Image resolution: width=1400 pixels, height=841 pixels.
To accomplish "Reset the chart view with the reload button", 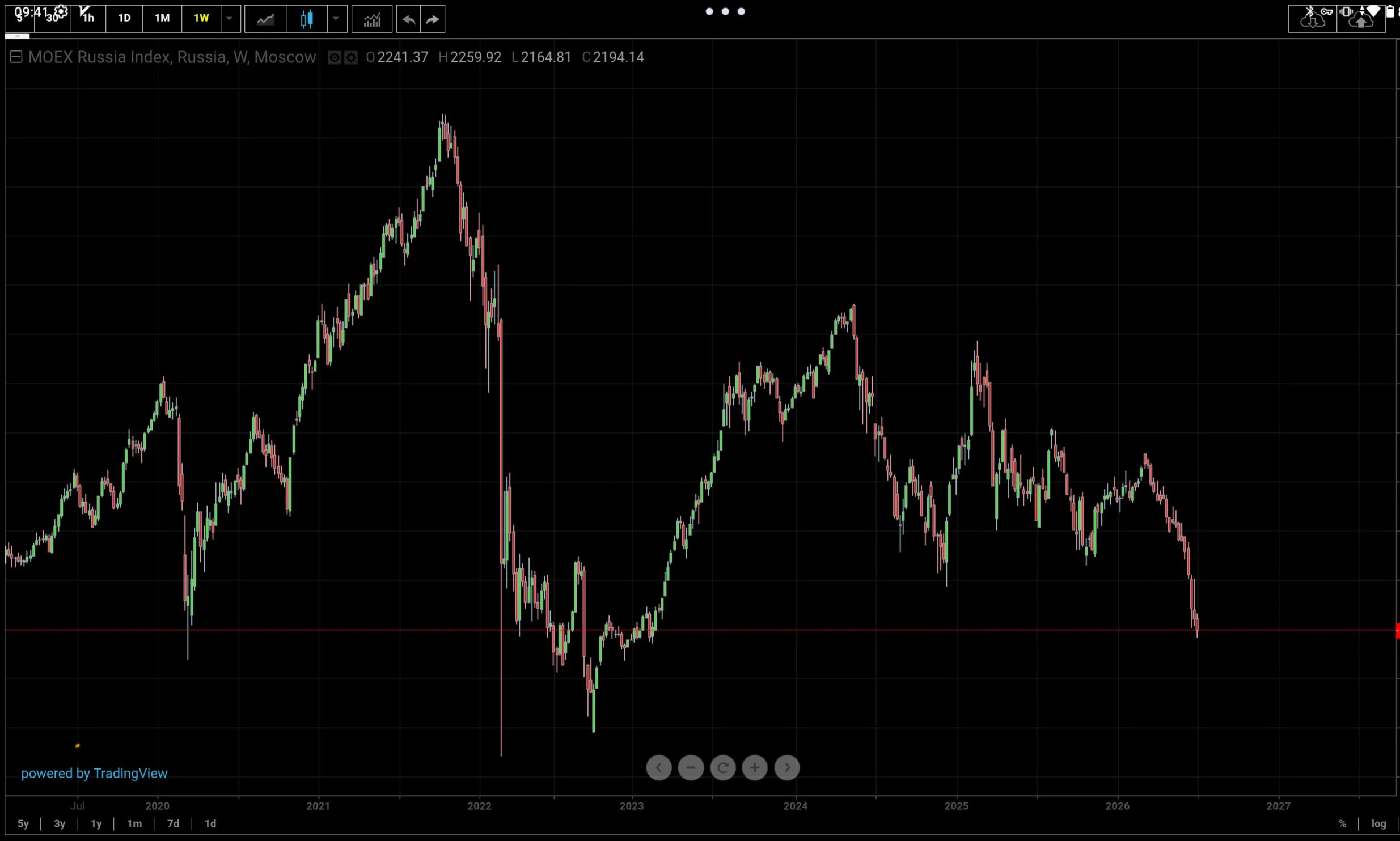I will click(x=723, y=767).
